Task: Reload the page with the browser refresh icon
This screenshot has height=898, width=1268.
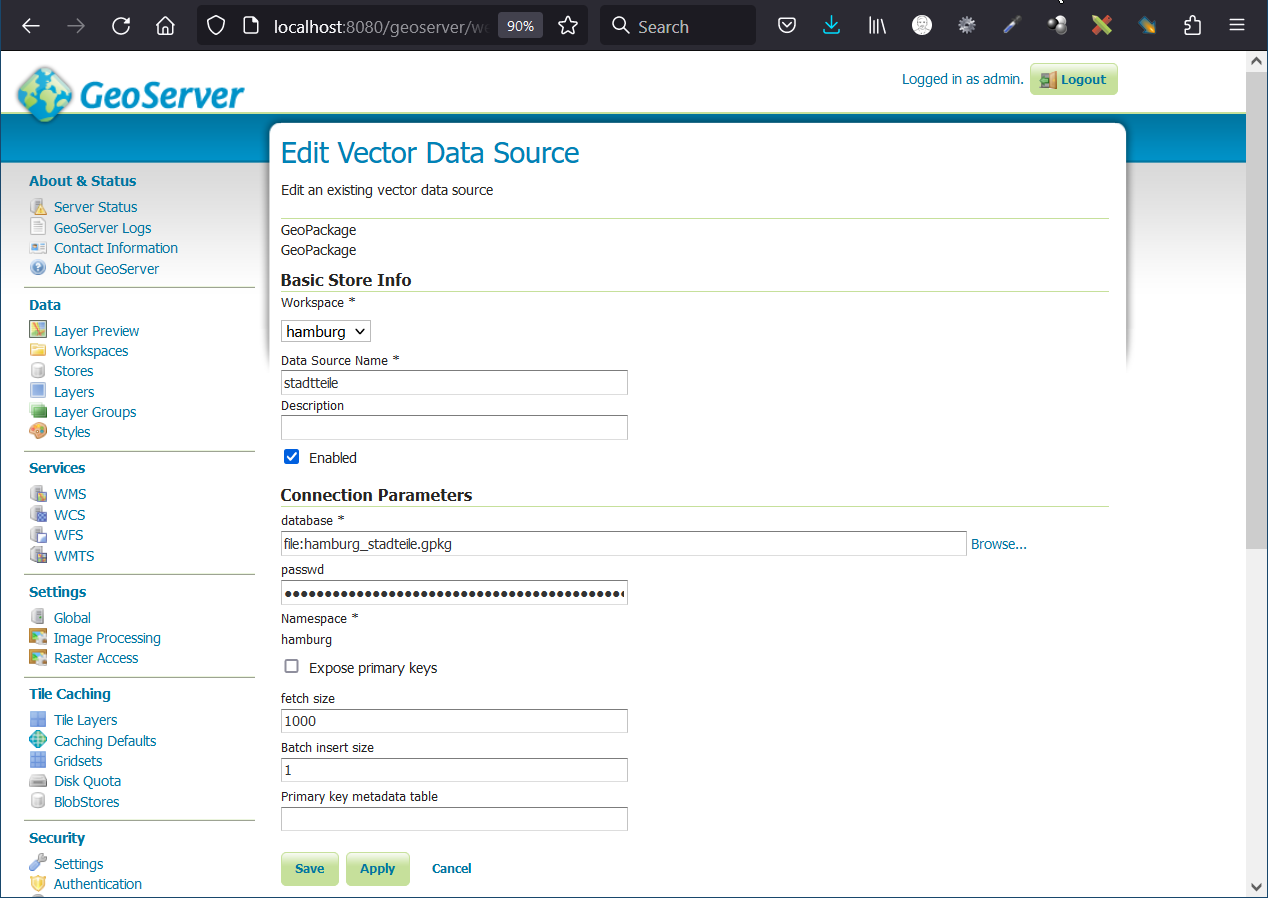Action: (121, 26)
